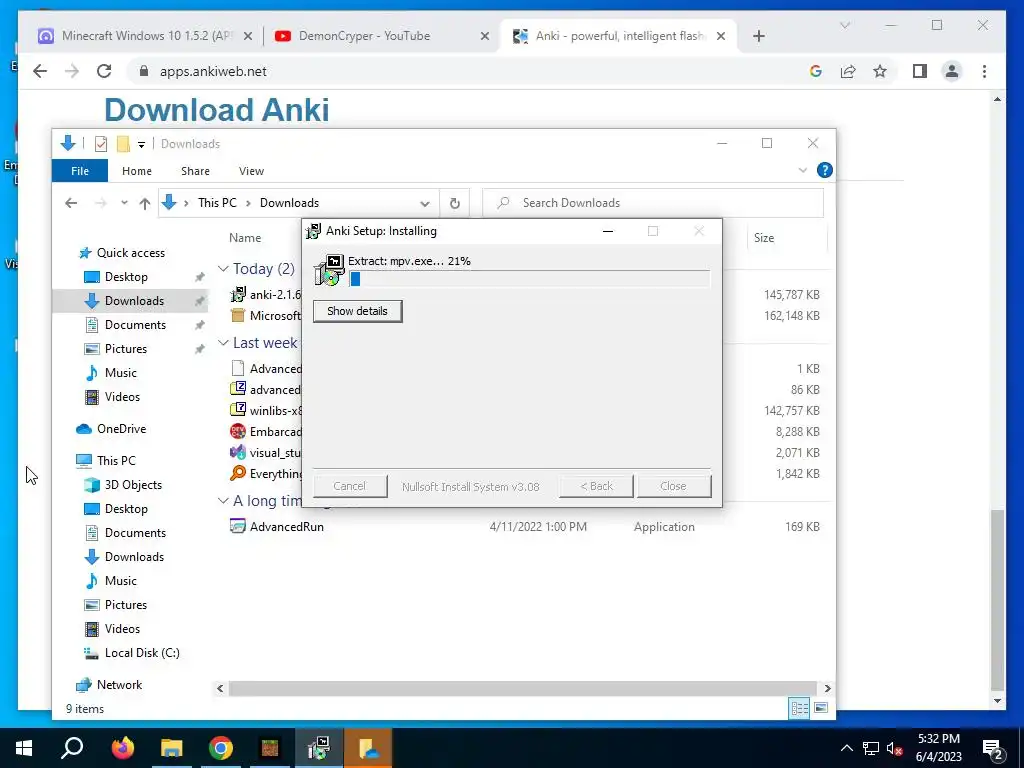This screenshot has height=768, width=1024.
Task: Open a new Chrome tab
Action: (x=758, y=36)
